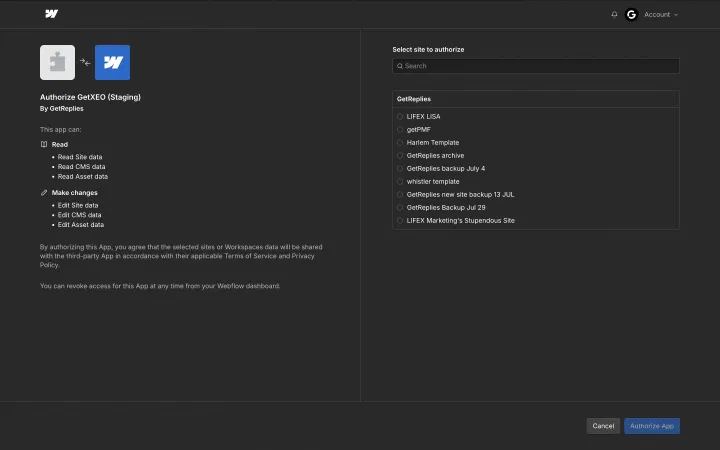The height and width of the screenshot is (450, 720).
Task: Click 'Read Site data' permission text
Action: pos(80,157)
